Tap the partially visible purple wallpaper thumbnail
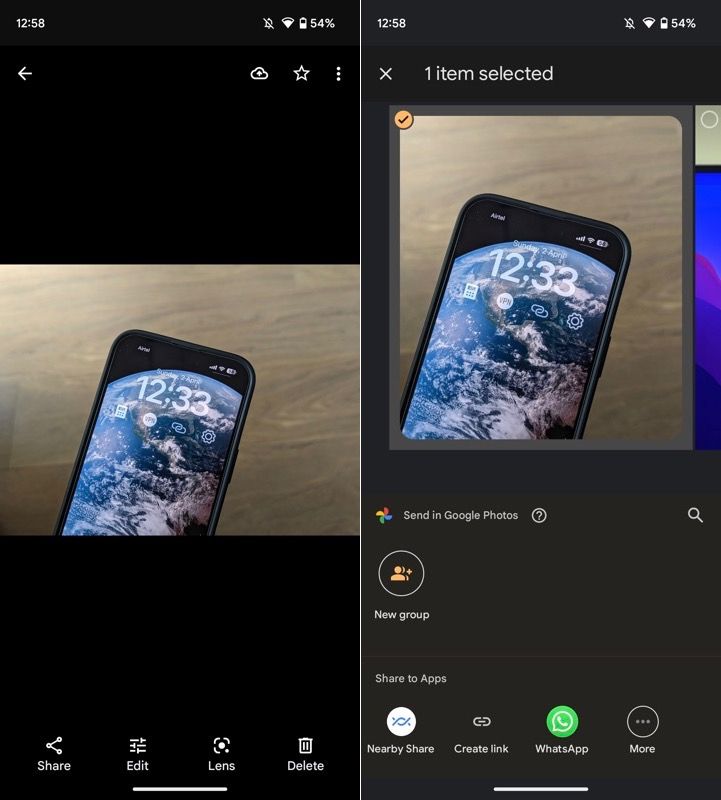Viewport: 721px width, 800px height. pos(708,311)
